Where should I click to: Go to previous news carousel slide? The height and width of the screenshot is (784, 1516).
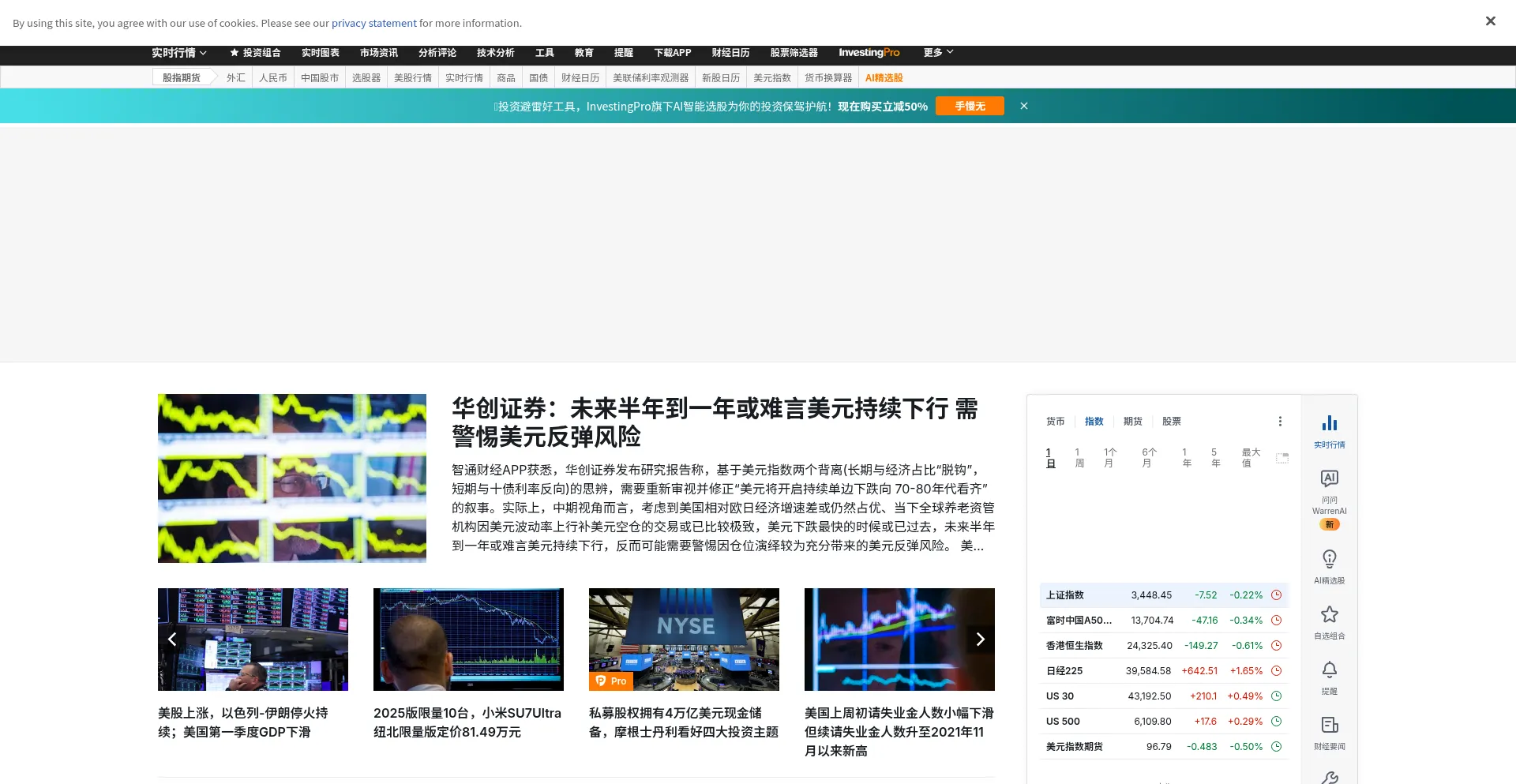172,640
